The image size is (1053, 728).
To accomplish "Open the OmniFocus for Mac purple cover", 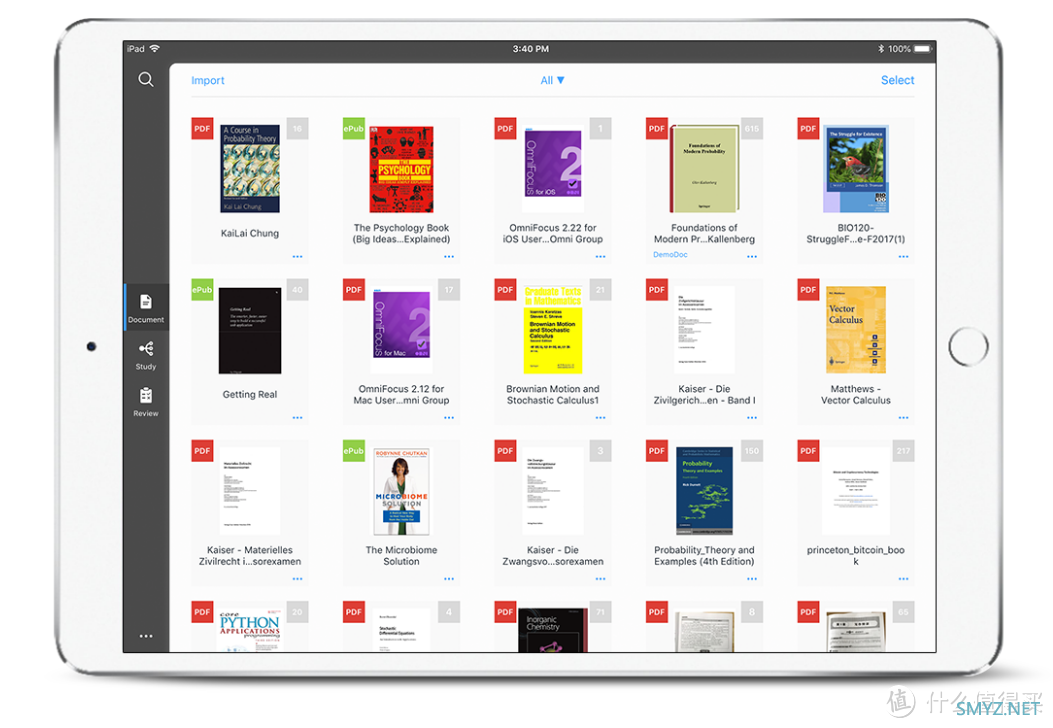I will pyautogui.click(x=402, y=325).
